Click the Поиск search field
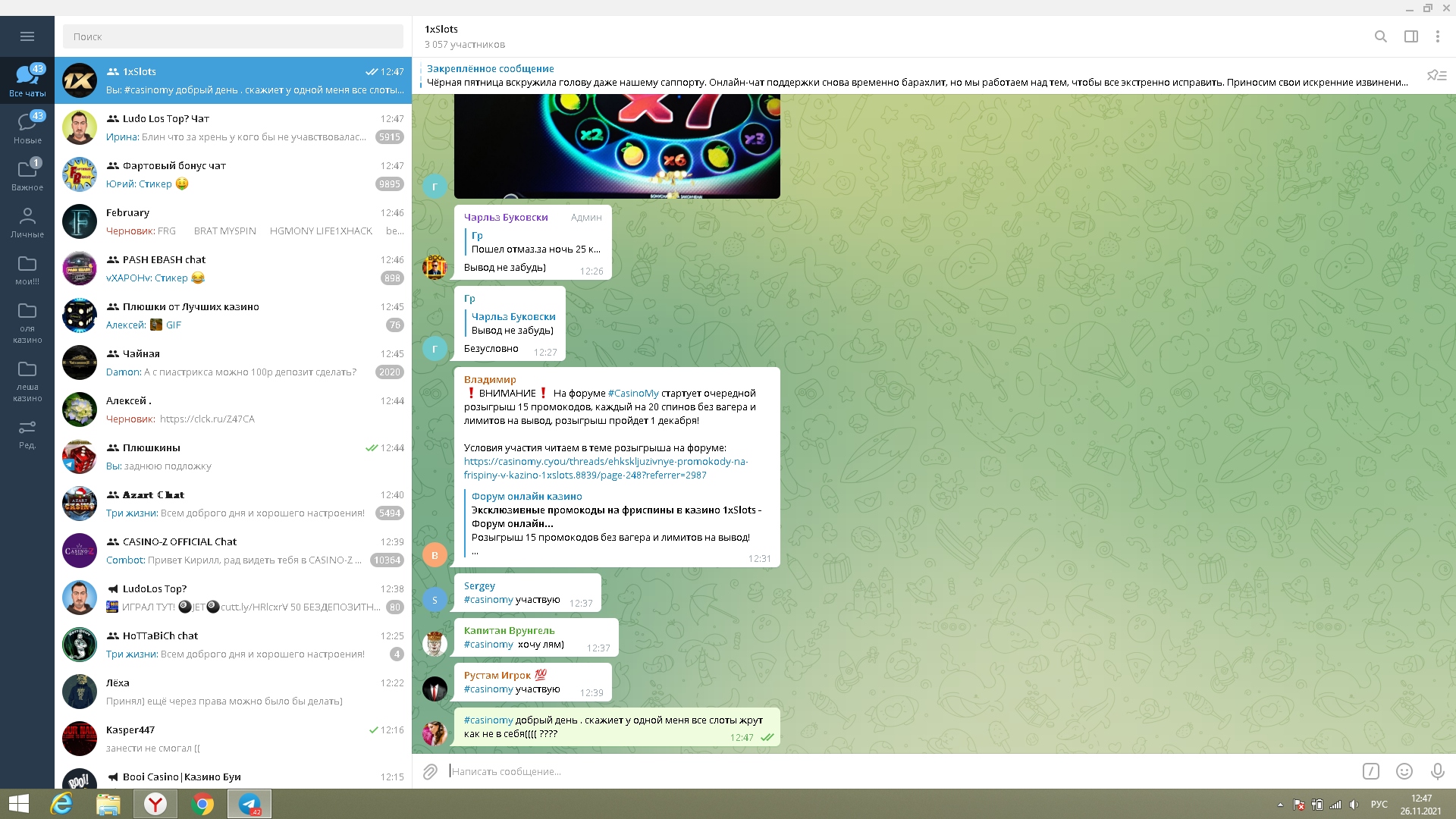This screenshot has width=1456, height=819. click(x=233, y=36)
